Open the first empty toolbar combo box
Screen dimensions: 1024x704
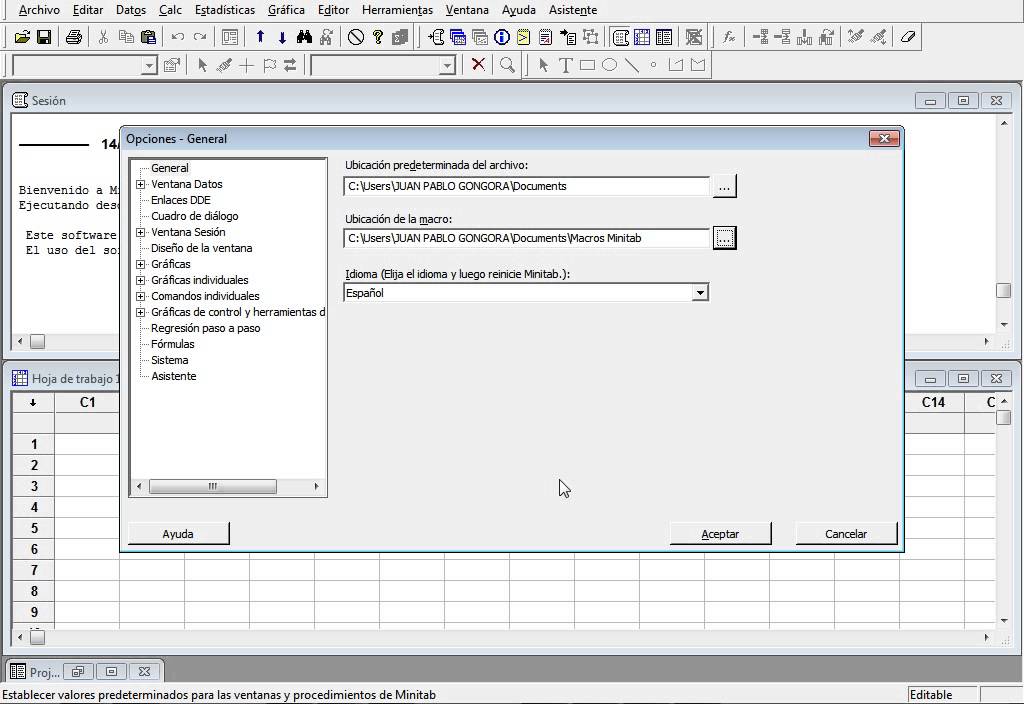(150, 65)
